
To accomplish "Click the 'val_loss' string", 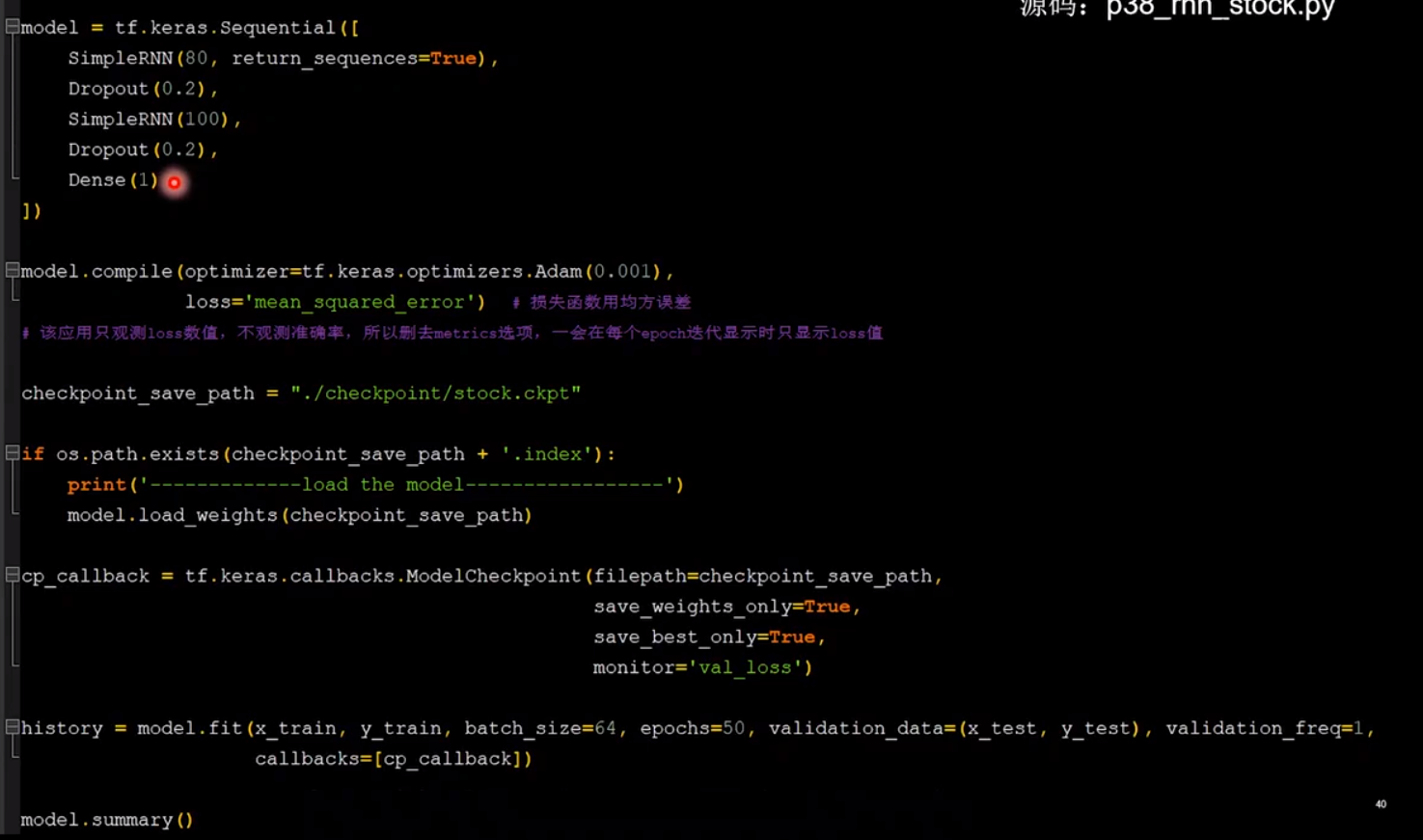I will [x=745, y=667].
